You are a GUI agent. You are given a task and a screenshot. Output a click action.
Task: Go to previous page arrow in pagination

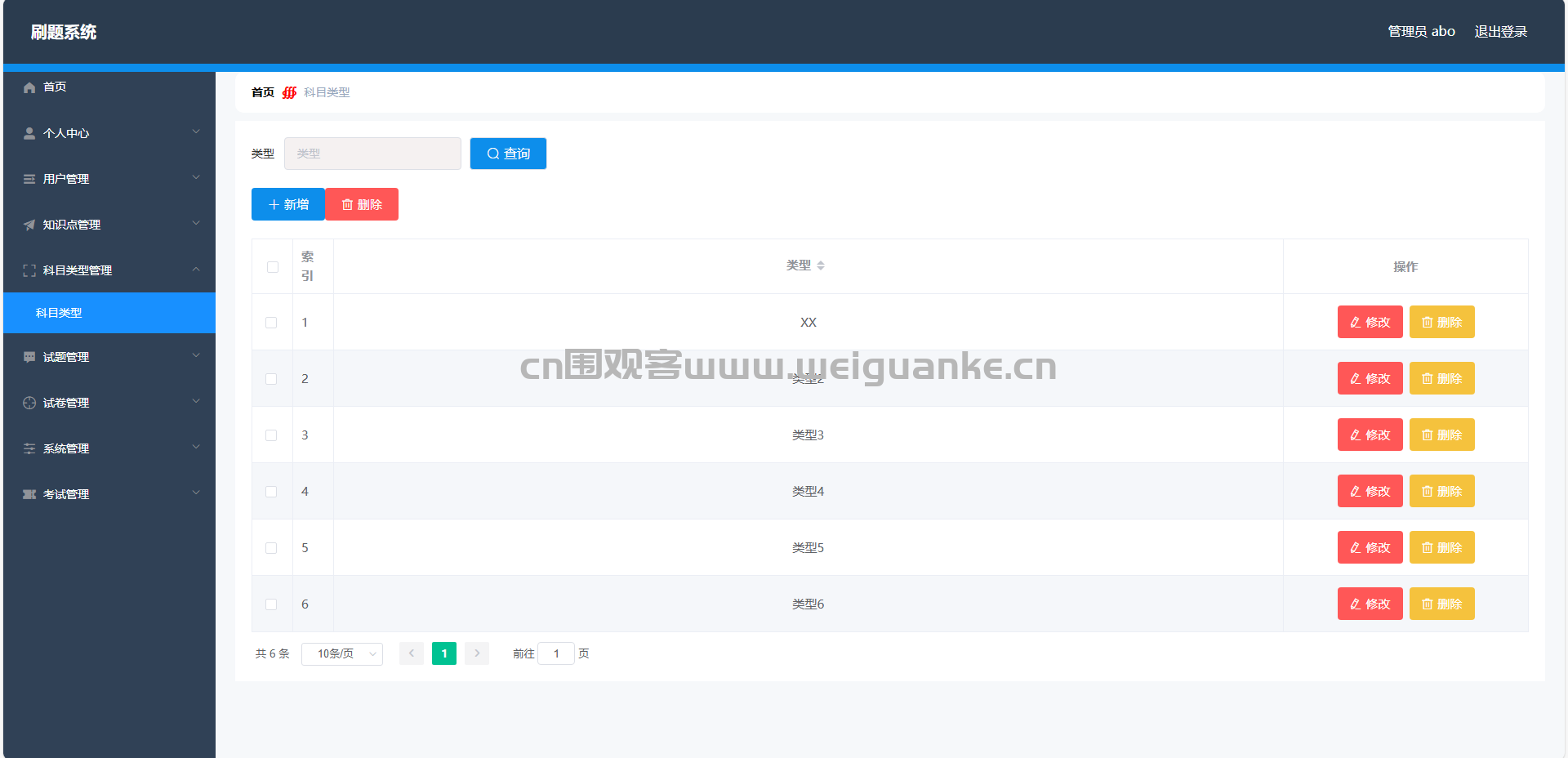[x=412, y=653]
